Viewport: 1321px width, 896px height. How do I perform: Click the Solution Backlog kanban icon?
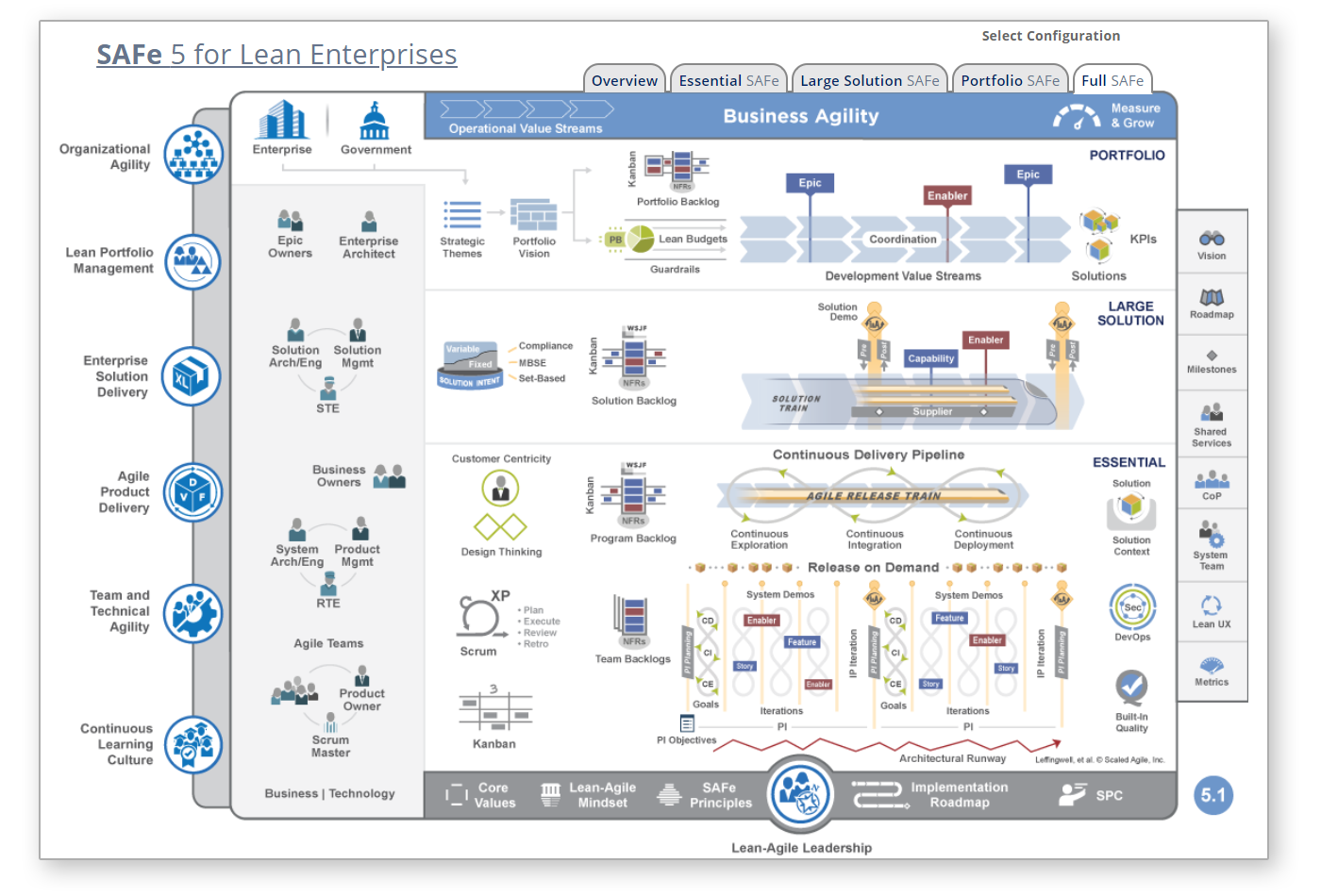[x=634, y=357]
